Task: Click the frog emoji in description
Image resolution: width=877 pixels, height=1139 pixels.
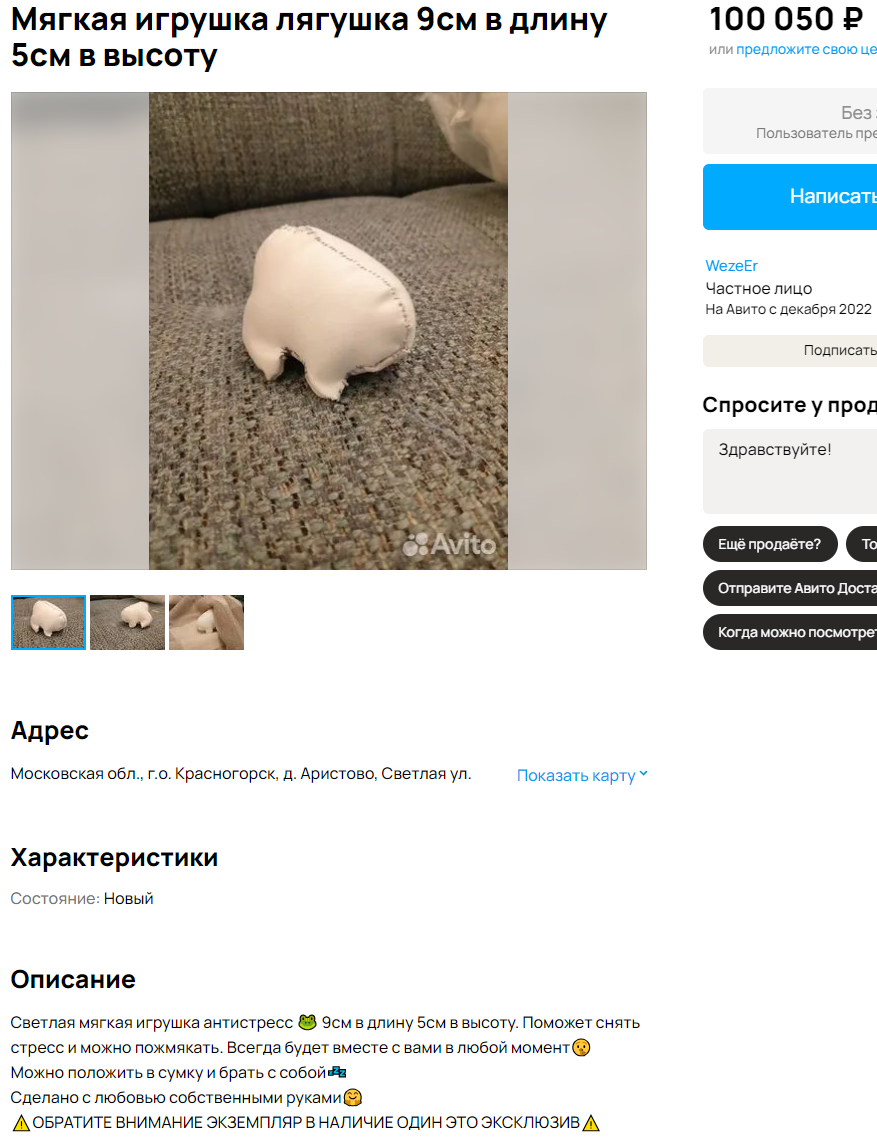Action: click(x=307, y=1023)
